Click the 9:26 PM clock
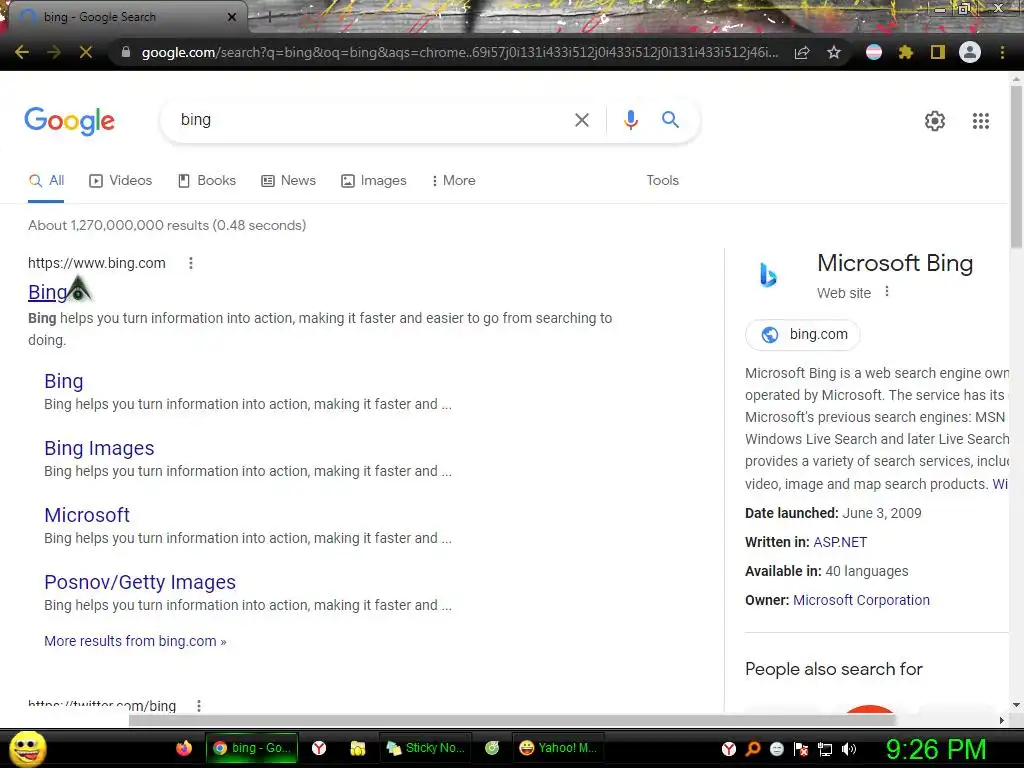 (x=936, y=749)
